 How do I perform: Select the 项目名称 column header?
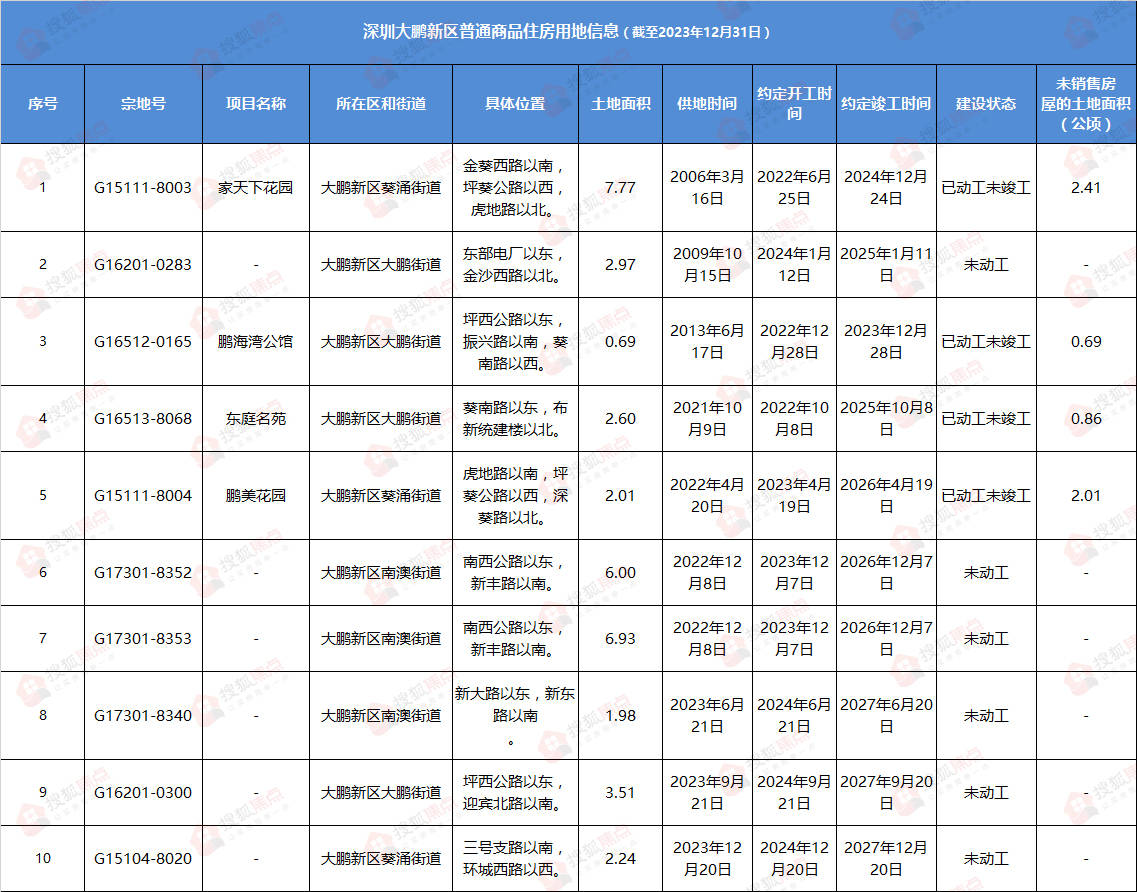(255, 104)
